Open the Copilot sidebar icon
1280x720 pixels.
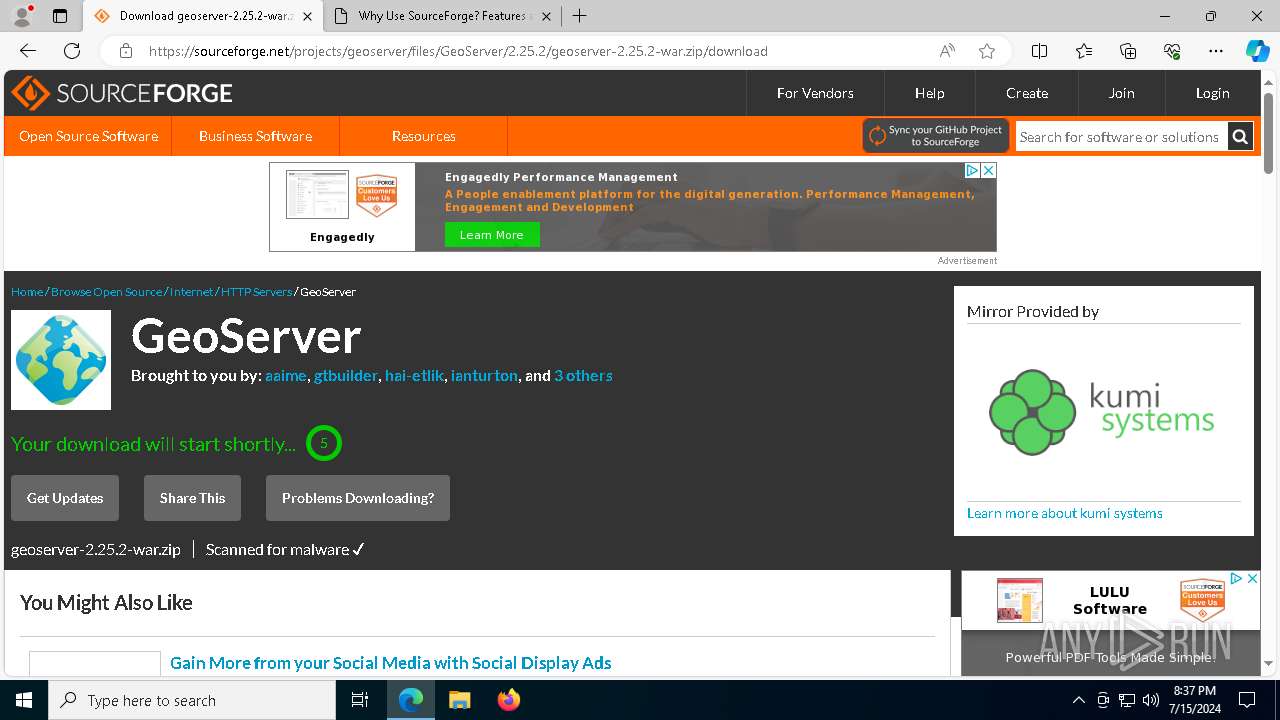tap(1257, 51)
